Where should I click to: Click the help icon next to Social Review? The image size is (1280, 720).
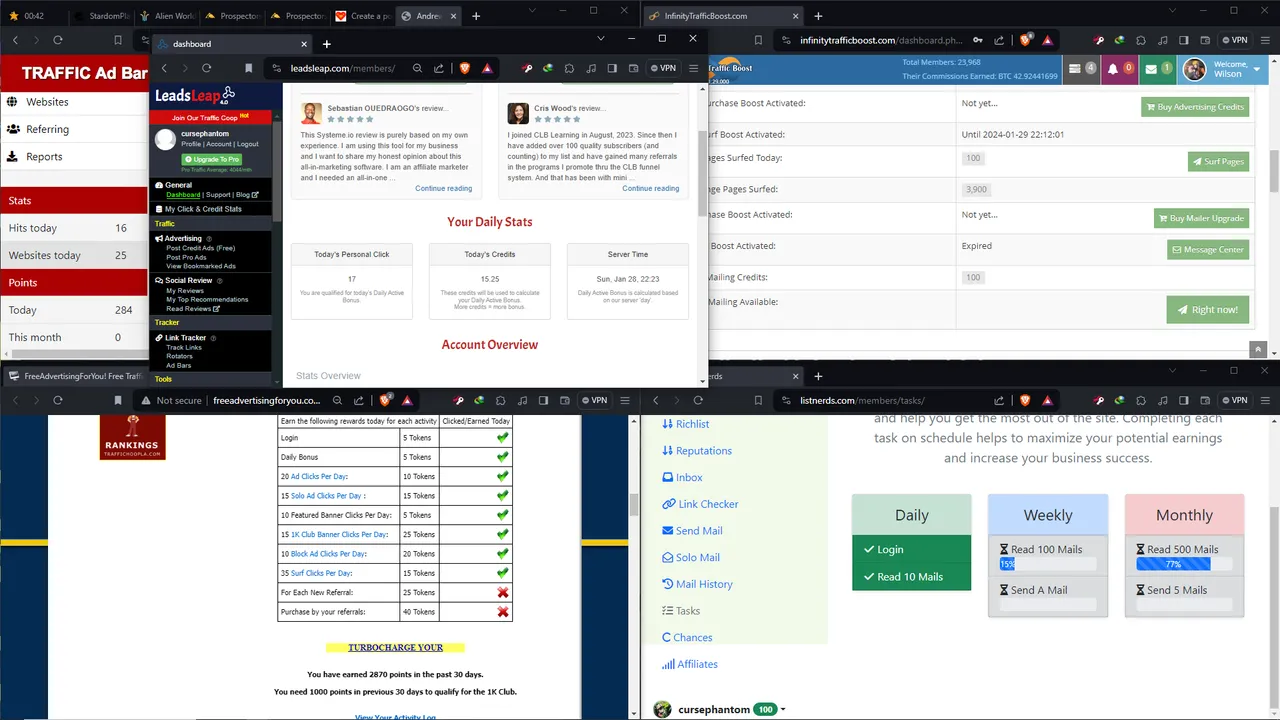(x=220, y=281)
